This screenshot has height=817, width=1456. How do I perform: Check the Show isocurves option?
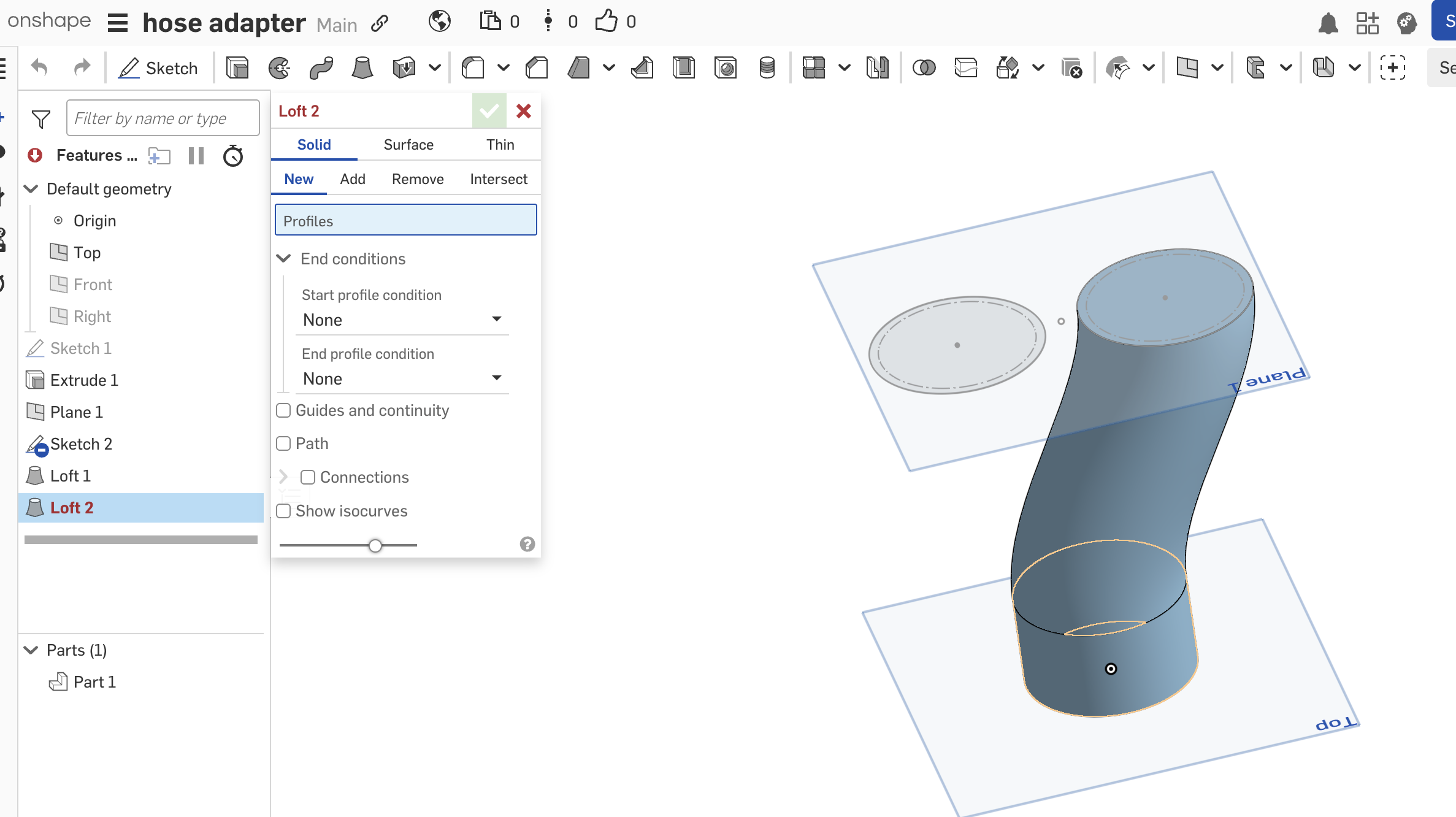pos(283,511)
